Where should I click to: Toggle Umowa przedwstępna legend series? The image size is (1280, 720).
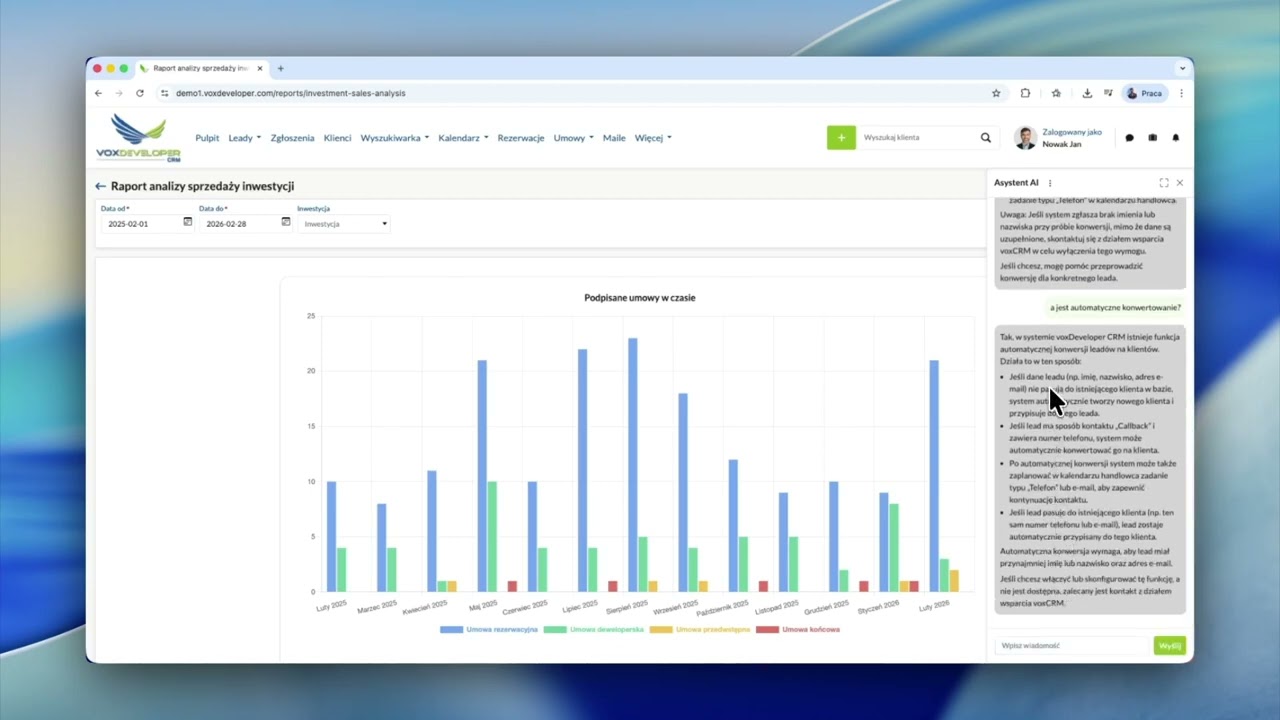click(700, 629)
